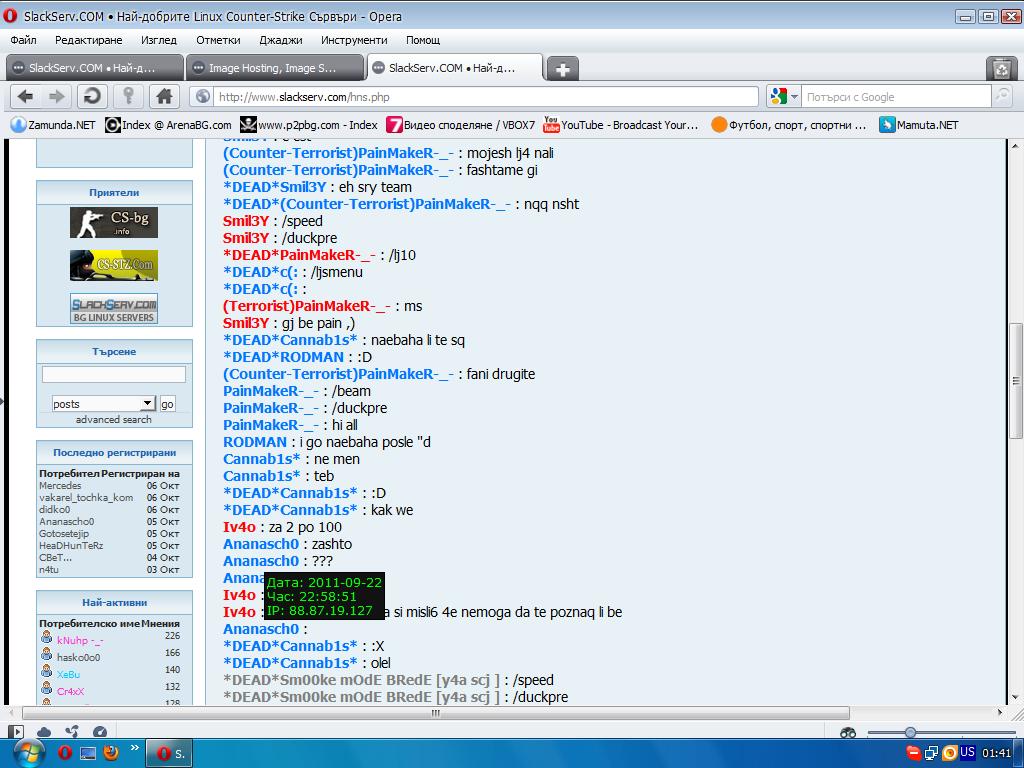Viewport: 1024px width, 768px height.
Task: Open Mamuta.NET bookmark
Action: pos(918,125)
